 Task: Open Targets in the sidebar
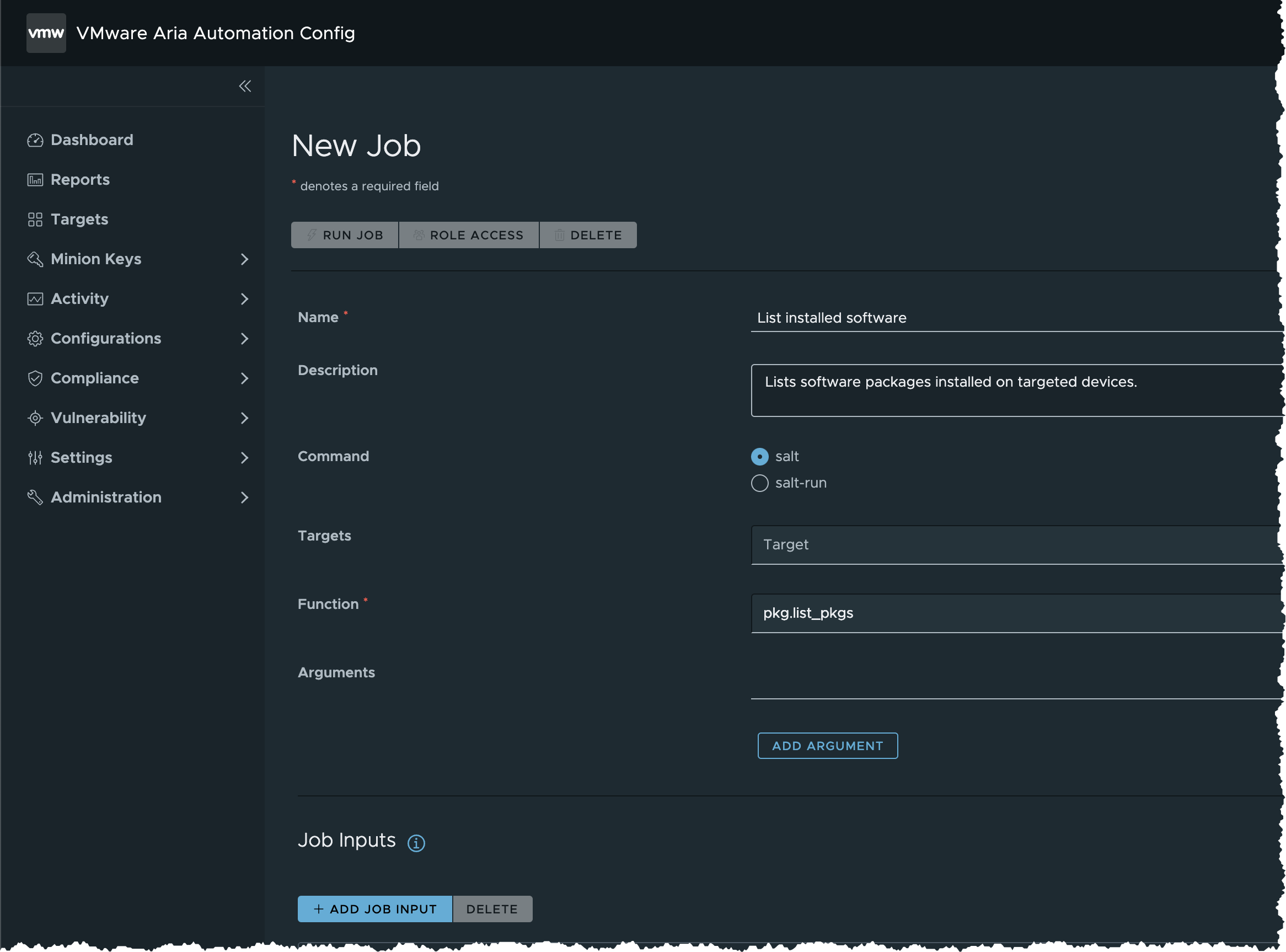pos(79,220)
